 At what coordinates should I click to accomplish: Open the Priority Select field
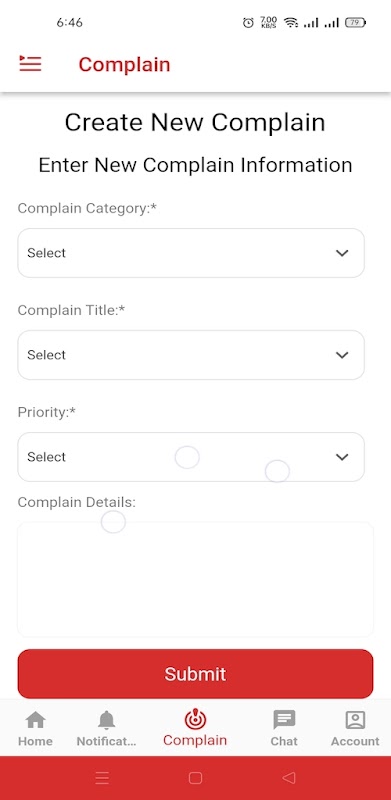pyautogui.click(x=191, y=457)
